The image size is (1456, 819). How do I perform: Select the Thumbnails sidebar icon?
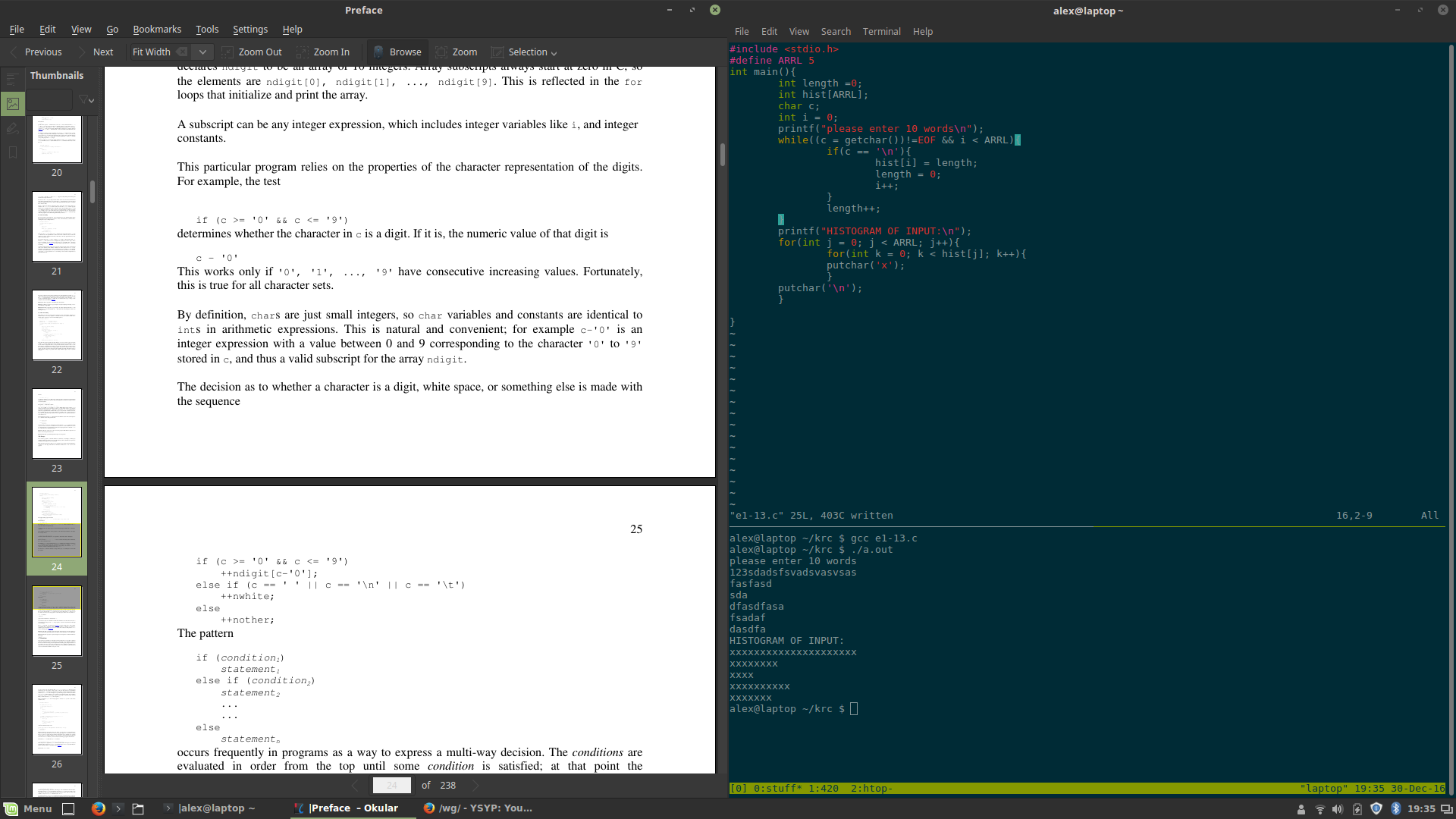pyautogui.click(x=12, y=104)
